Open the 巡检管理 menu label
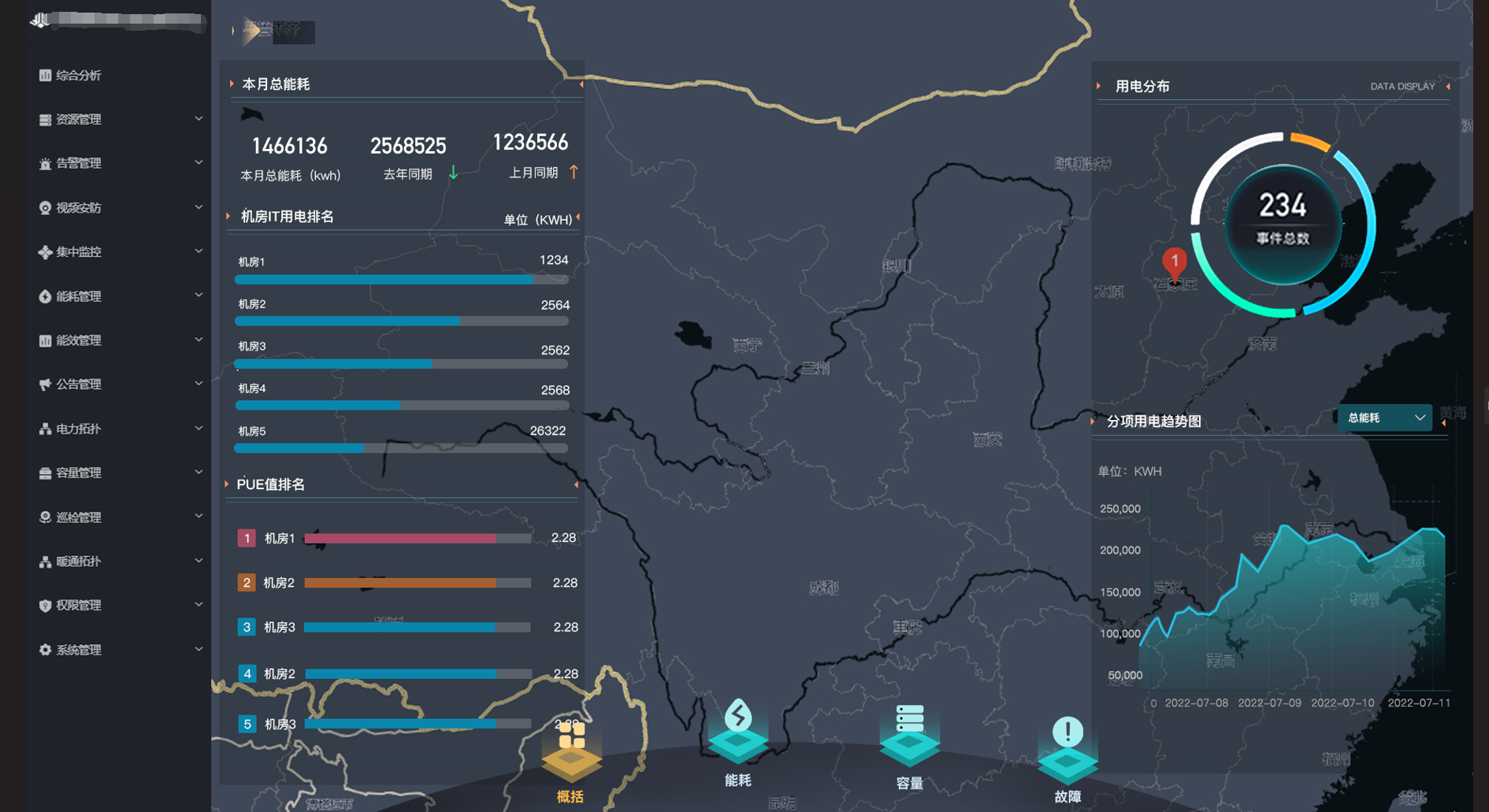This screenshot has width=1489, height=812. pos(79,517)
